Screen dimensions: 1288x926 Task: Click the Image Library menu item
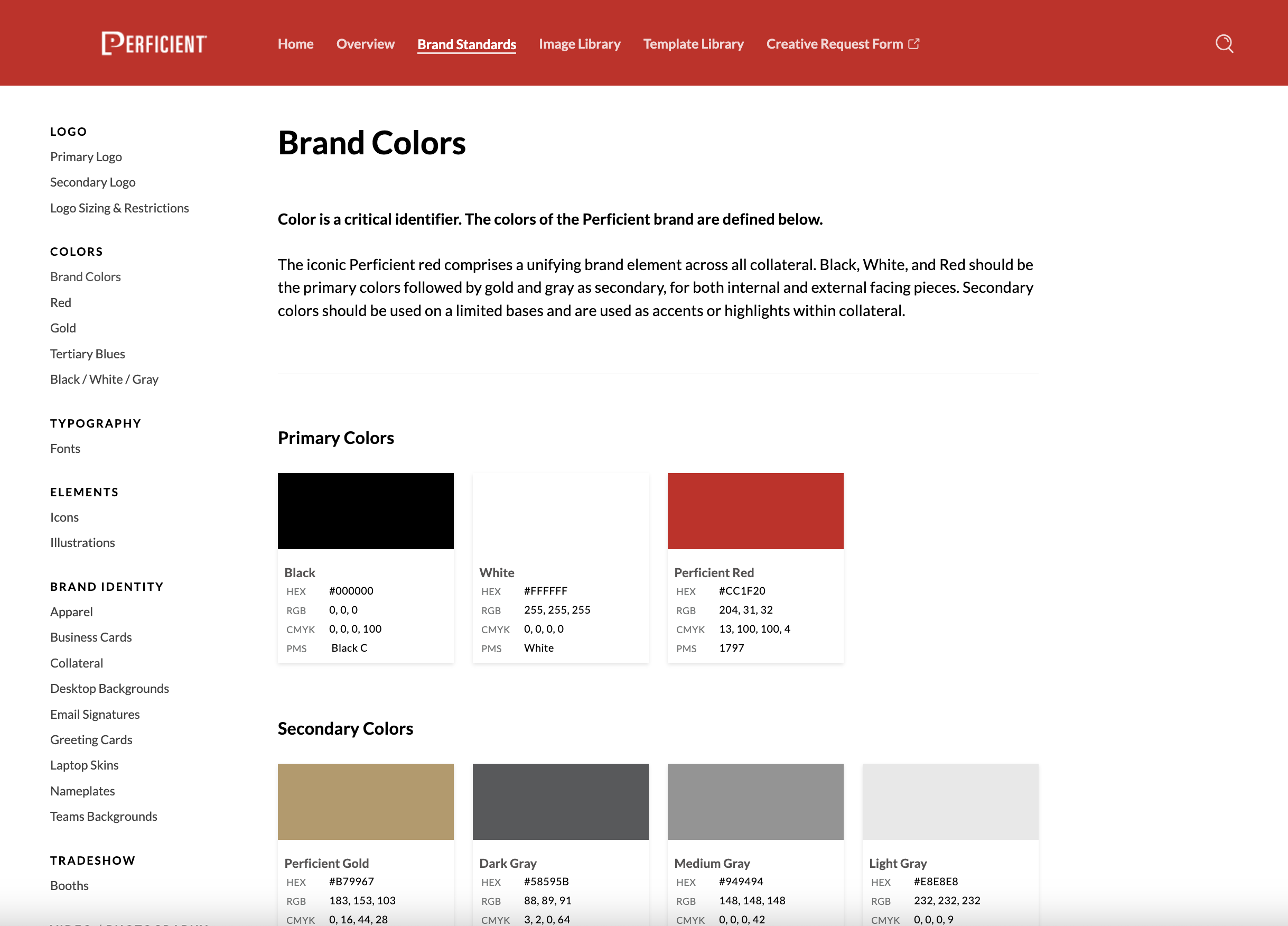[580, 43]
